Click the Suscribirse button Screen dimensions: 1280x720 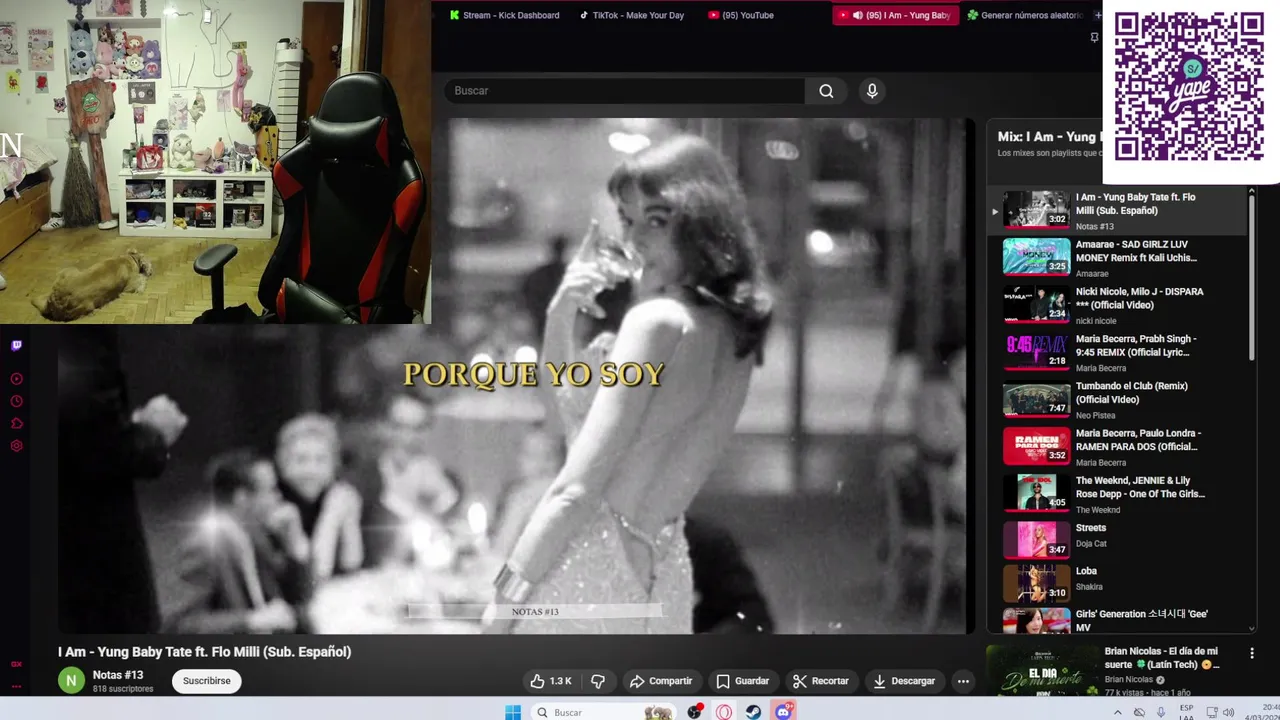pyautogui.click(x=206, y=681)
